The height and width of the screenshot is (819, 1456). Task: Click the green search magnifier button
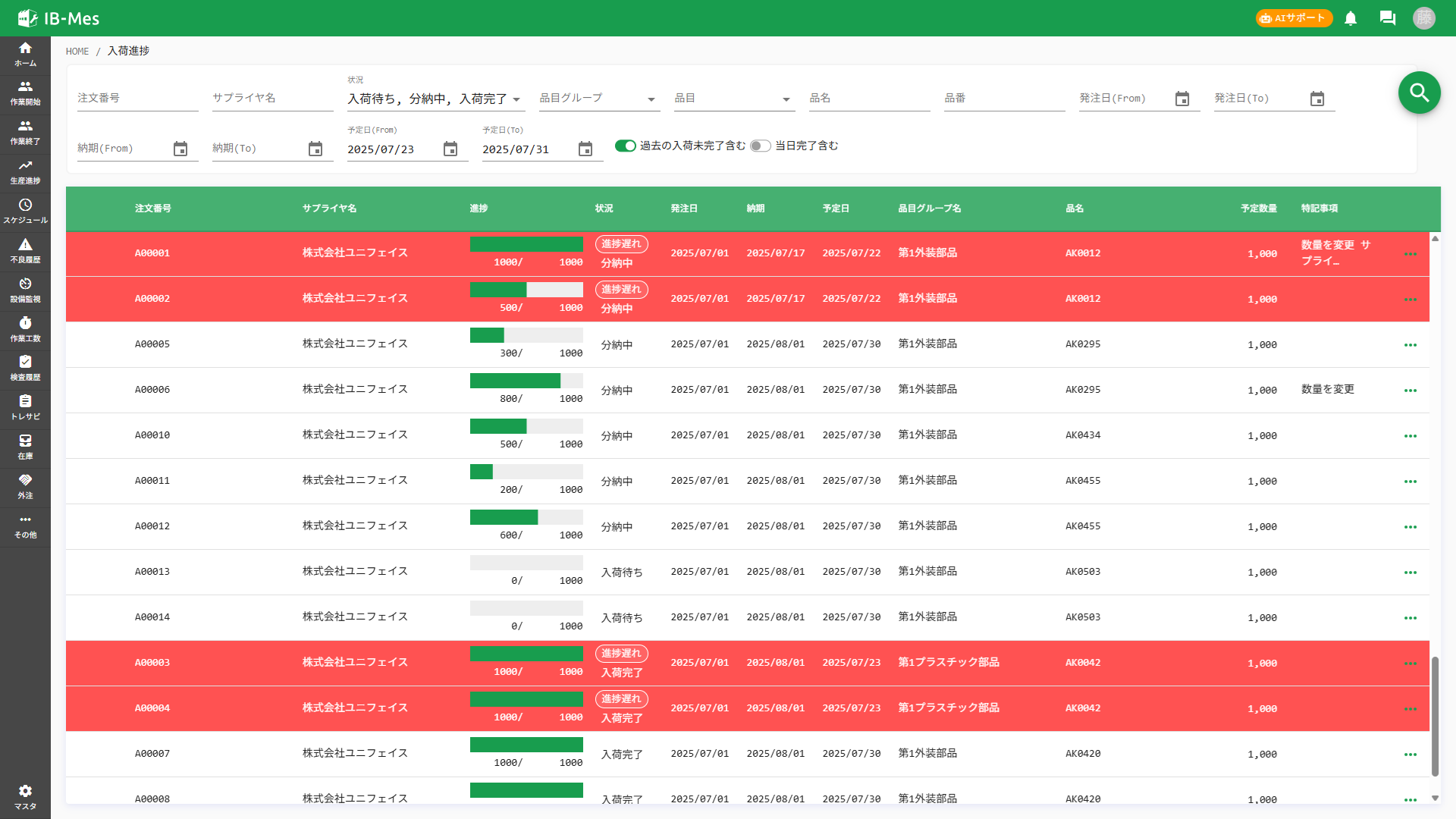click(1420, 93)
